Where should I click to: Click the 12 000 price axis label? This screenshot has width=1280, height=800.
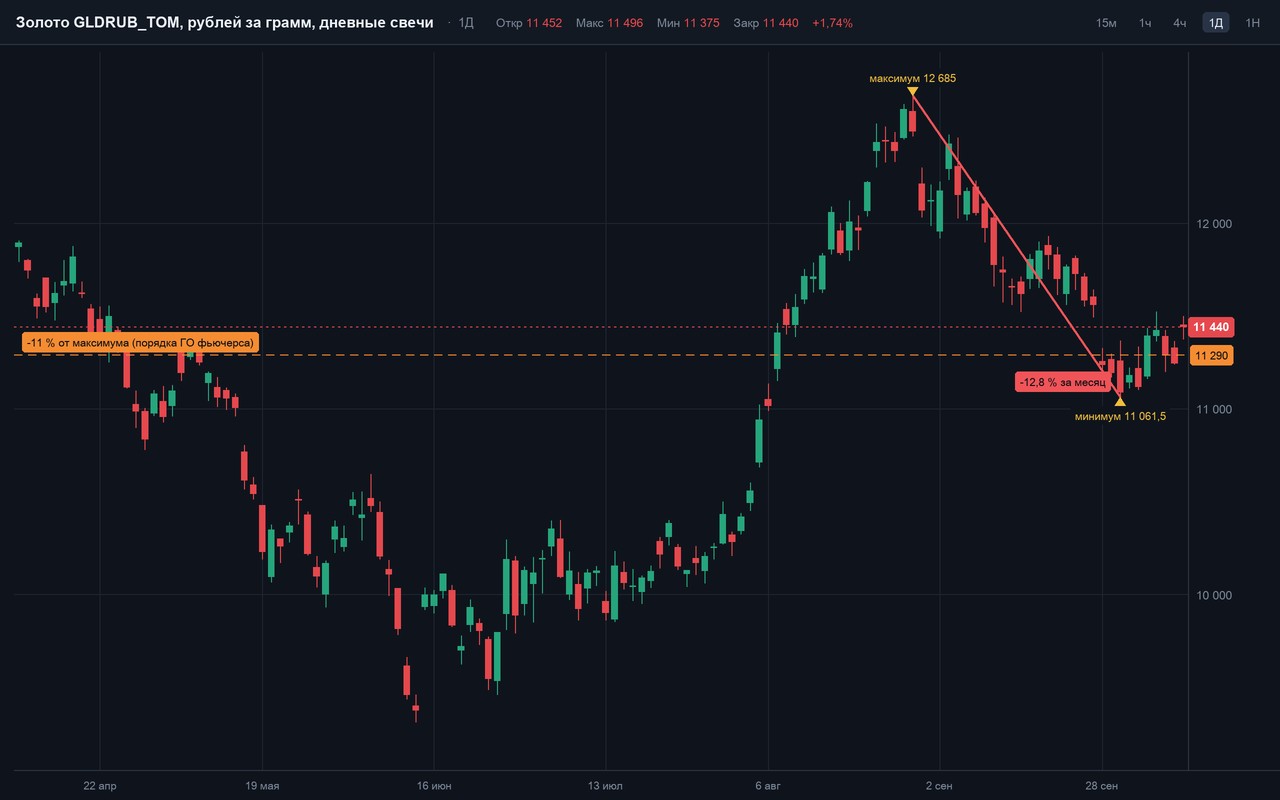tap(1212, 224)
